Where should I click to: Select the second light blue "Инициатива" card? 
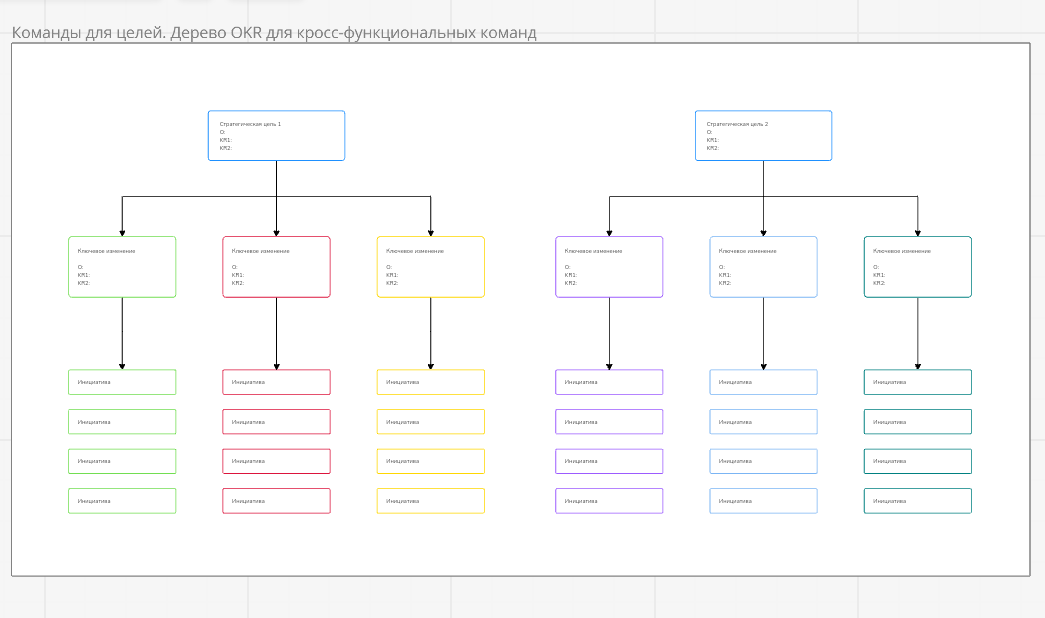pos(763,422)
